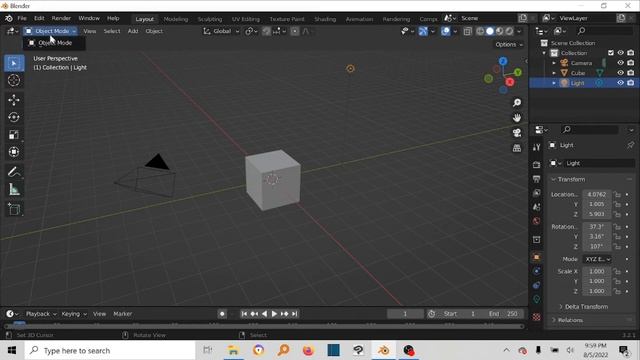This screenshot has width=640, height=360.
Task: Uncheck the Collection exclude checkbox
Action: click(x=611, y=53)
